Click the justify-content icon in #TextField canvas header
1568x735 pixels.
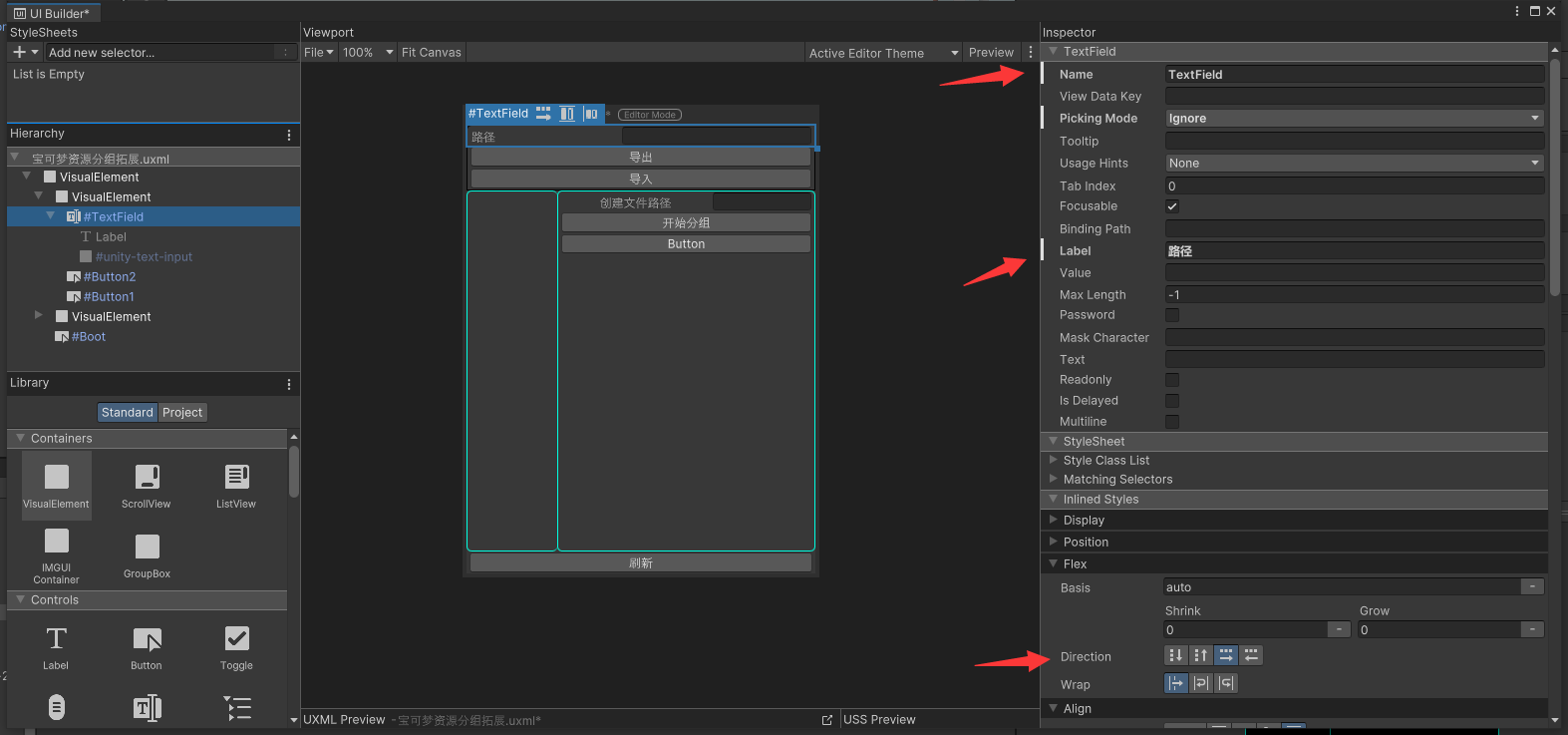pyautogui.click(x=591, y=114)
